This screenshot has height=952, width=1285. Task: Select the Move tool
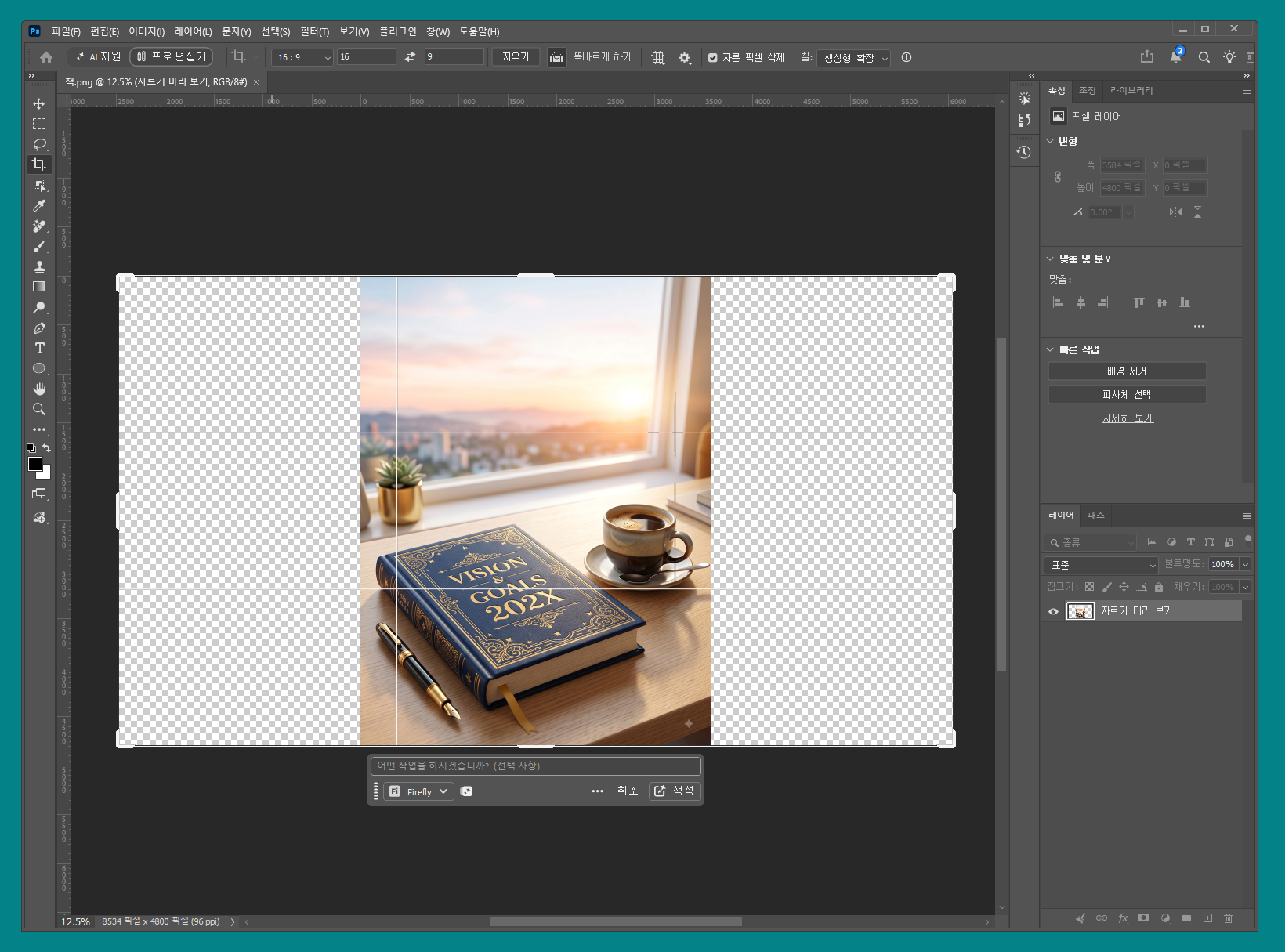click(x=38, y=103)
